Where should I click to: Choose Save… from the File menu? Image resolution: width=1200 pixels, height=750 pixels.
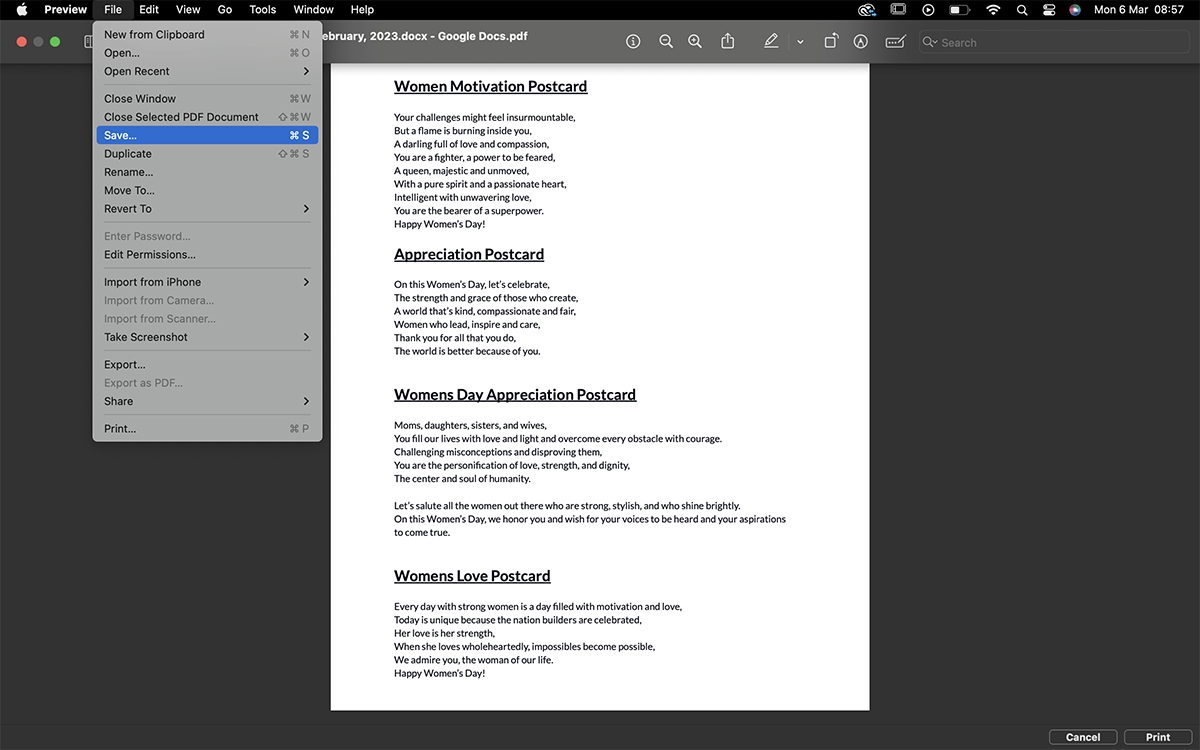207,135
